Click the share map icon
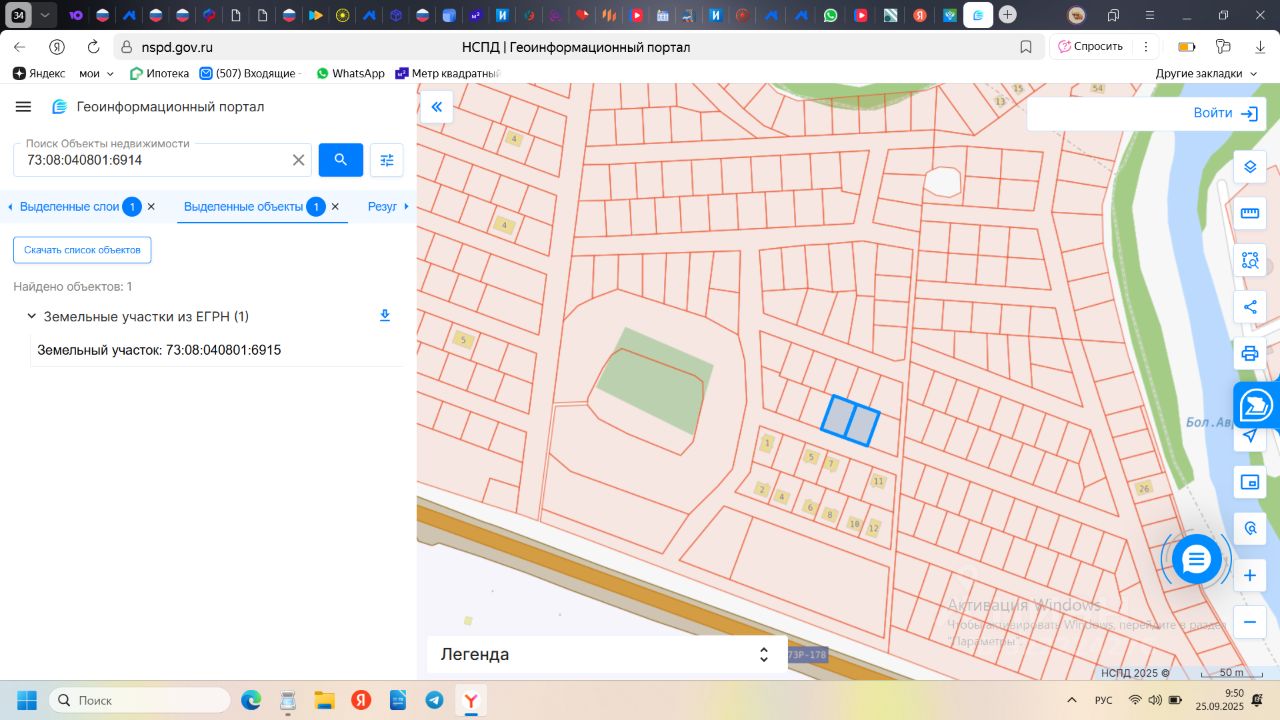 click(1249, 307)
